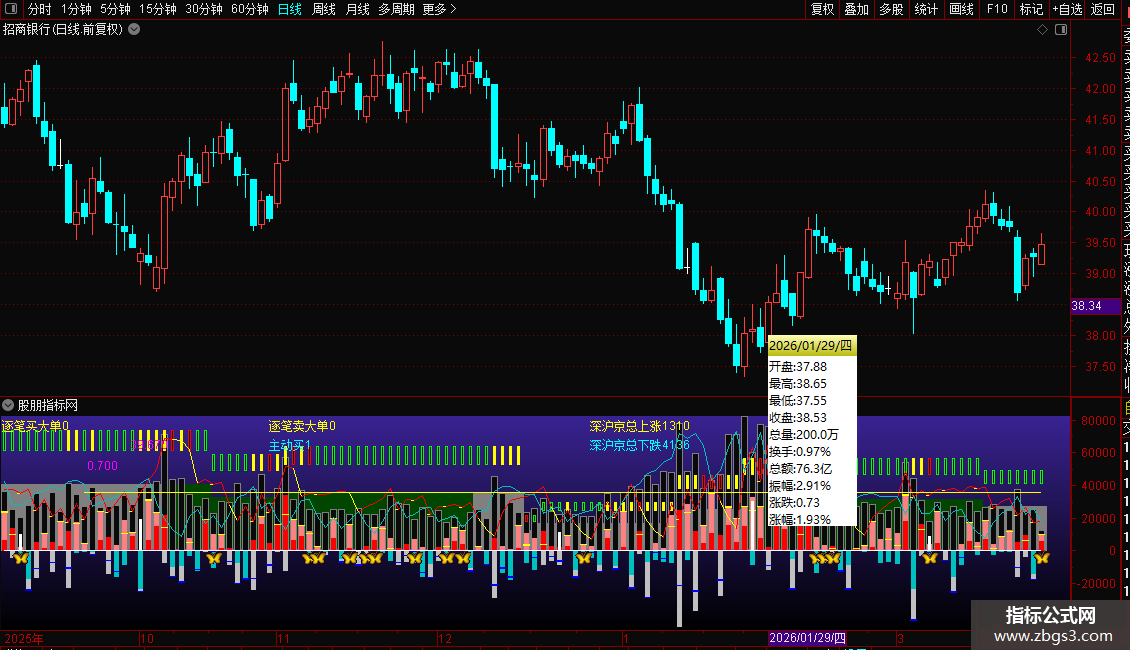Open F10 company info
The height and width of the screenshot is (650, 1130).
[997, 9]
